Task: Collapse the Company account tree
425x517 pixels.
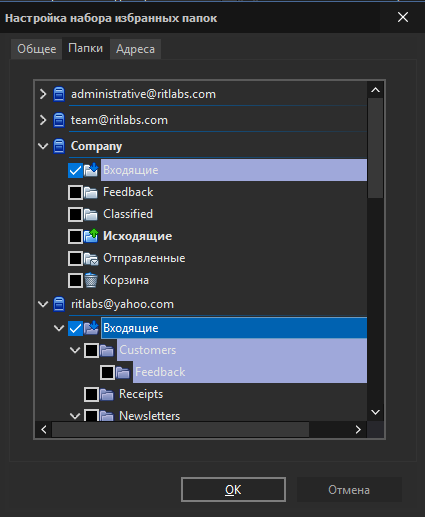Action: tap(43, 146)
